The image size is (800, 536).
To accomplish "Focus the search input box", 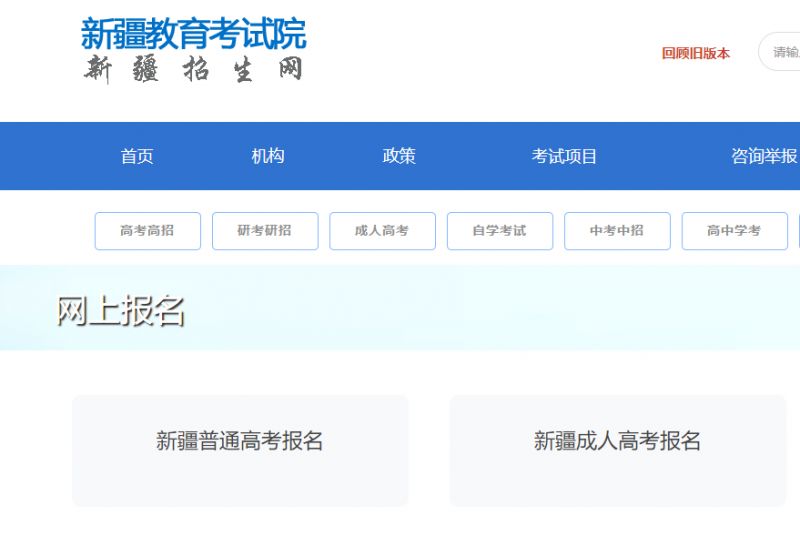I will [780, 52].
